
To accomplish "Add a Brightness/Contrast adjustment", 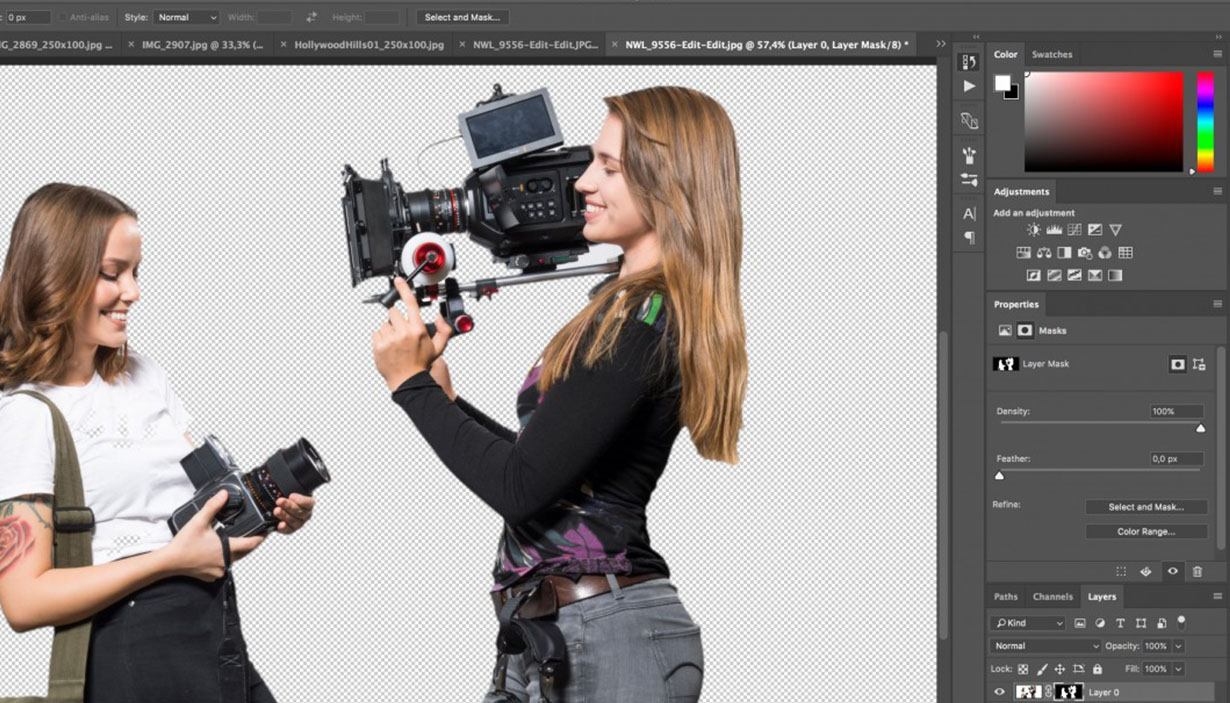I will click(x=1033, y=230).
